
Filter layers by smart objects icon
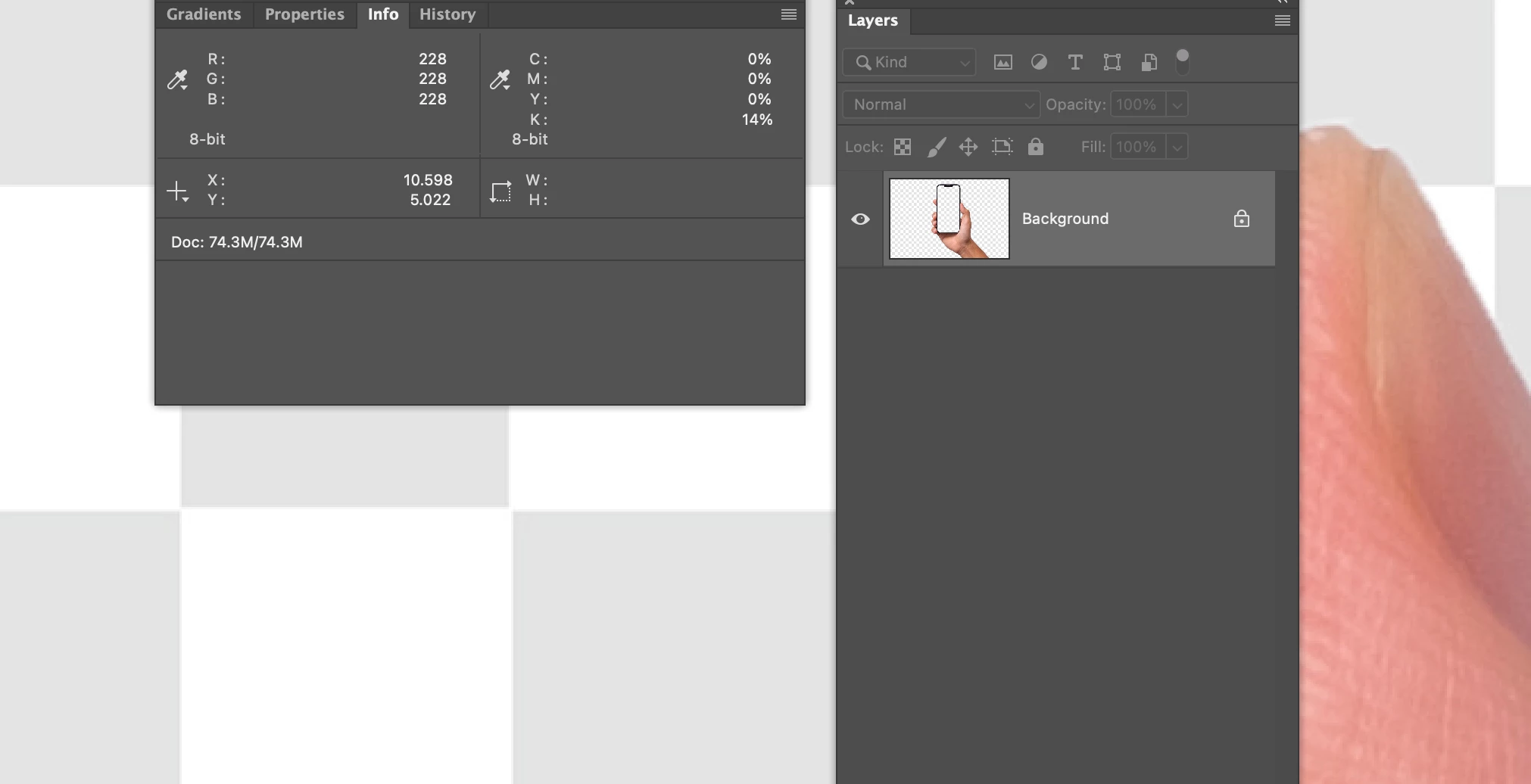(1149, 62)
